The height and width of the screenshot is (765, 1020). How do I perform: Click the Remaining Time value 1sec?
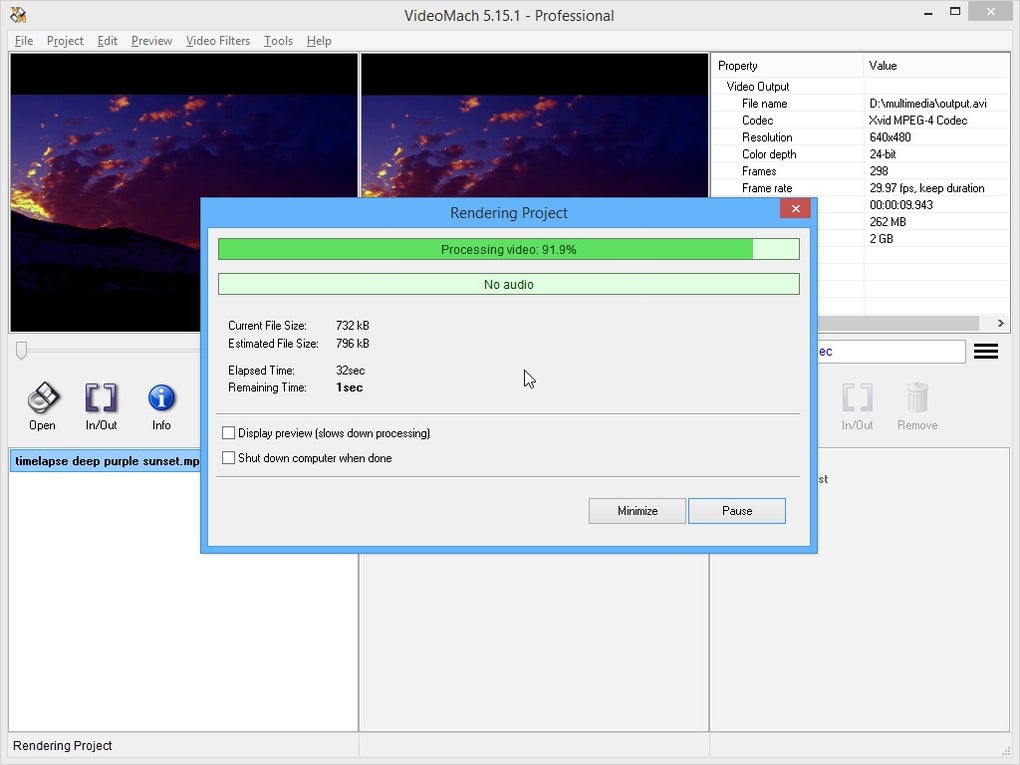(x=349, y=387)
